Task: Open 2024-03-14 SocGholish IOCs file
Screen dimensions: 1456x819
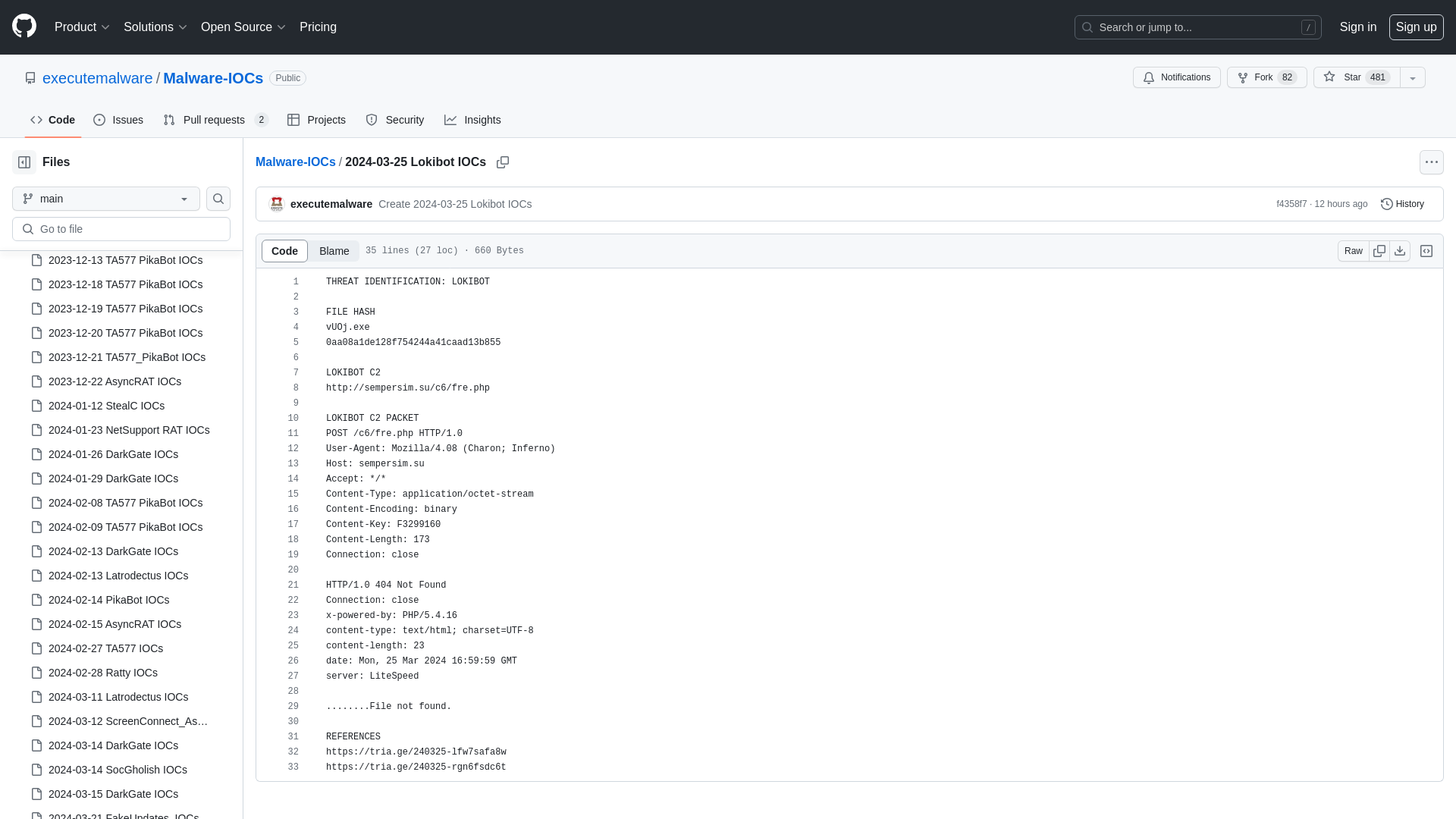Action: (118, 770)
